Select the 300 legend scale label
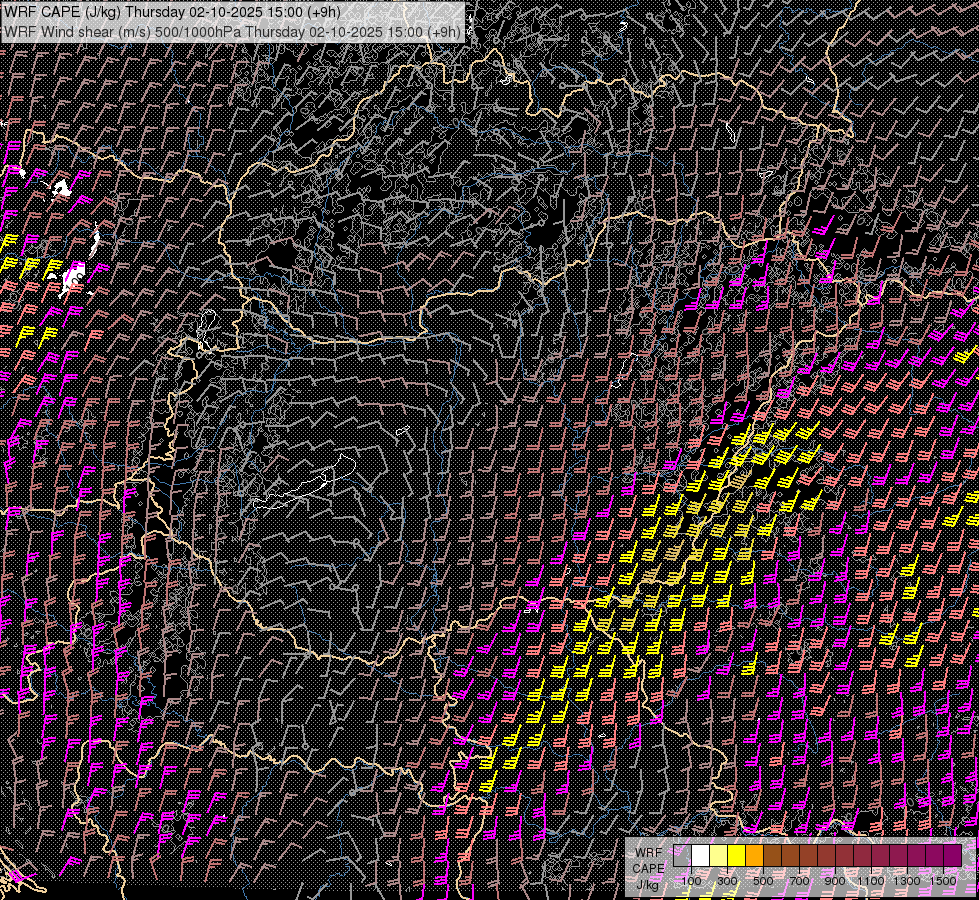 pyautogui.click(x=727, y=881)
